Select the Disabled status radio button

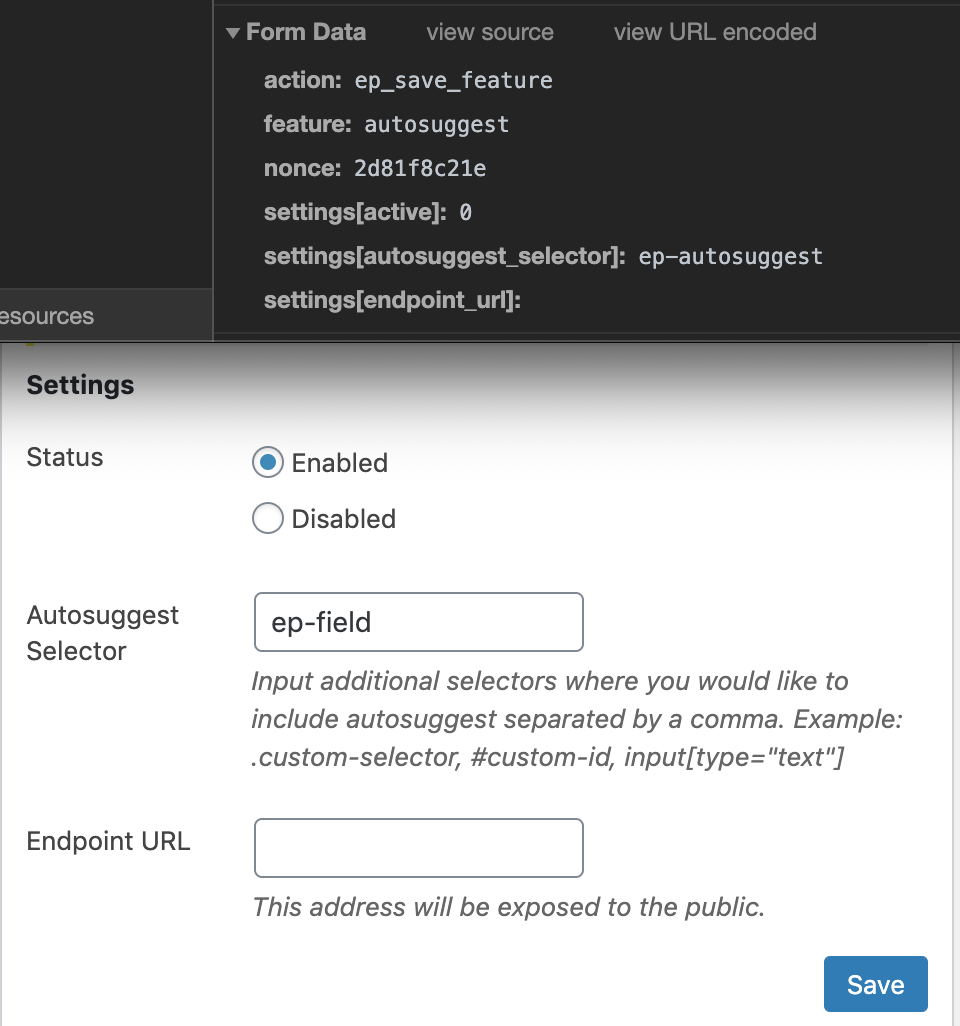point(267,519)
